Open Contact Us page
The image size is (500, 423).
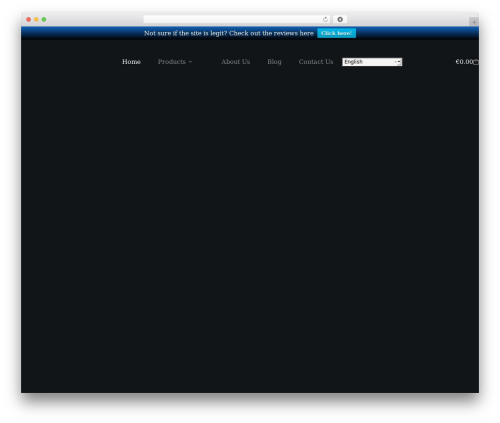point(316,62)
